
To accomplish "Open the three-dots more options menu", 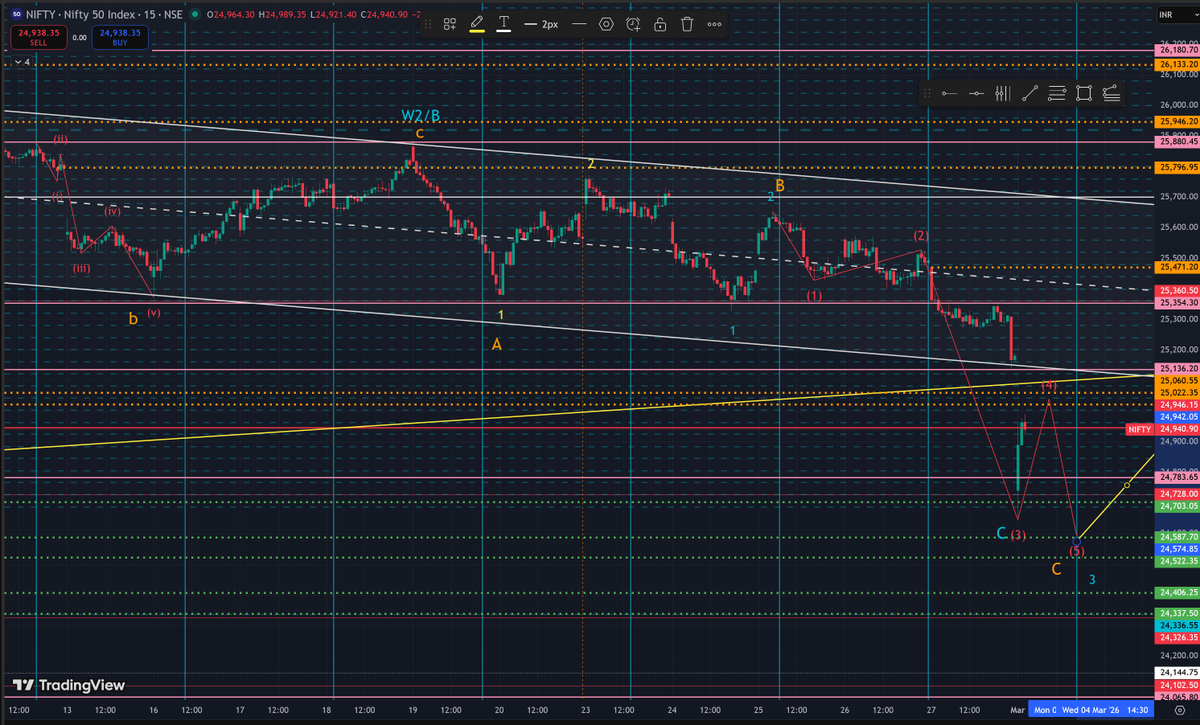I will click(x=713, y=23).
